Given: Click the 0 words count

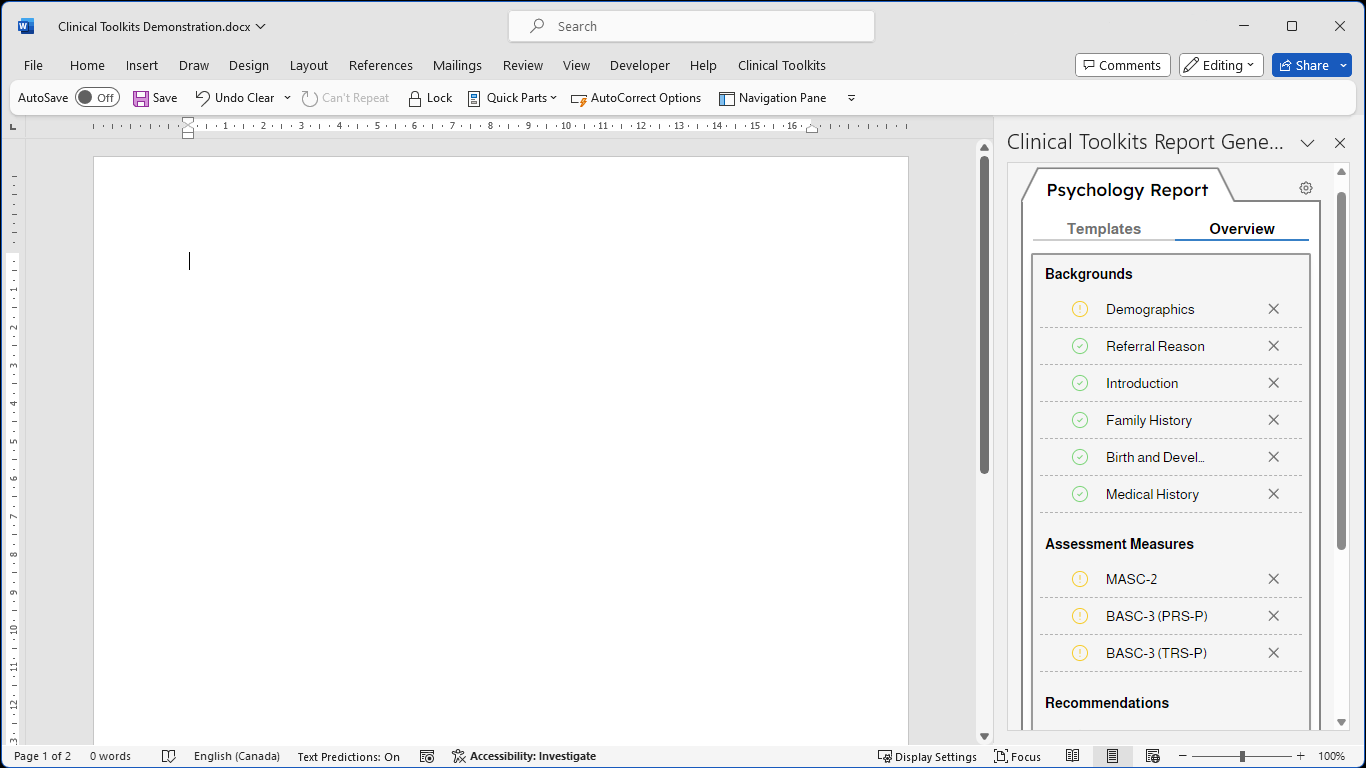Looking at the screenshot, I should tap(110, 756).
